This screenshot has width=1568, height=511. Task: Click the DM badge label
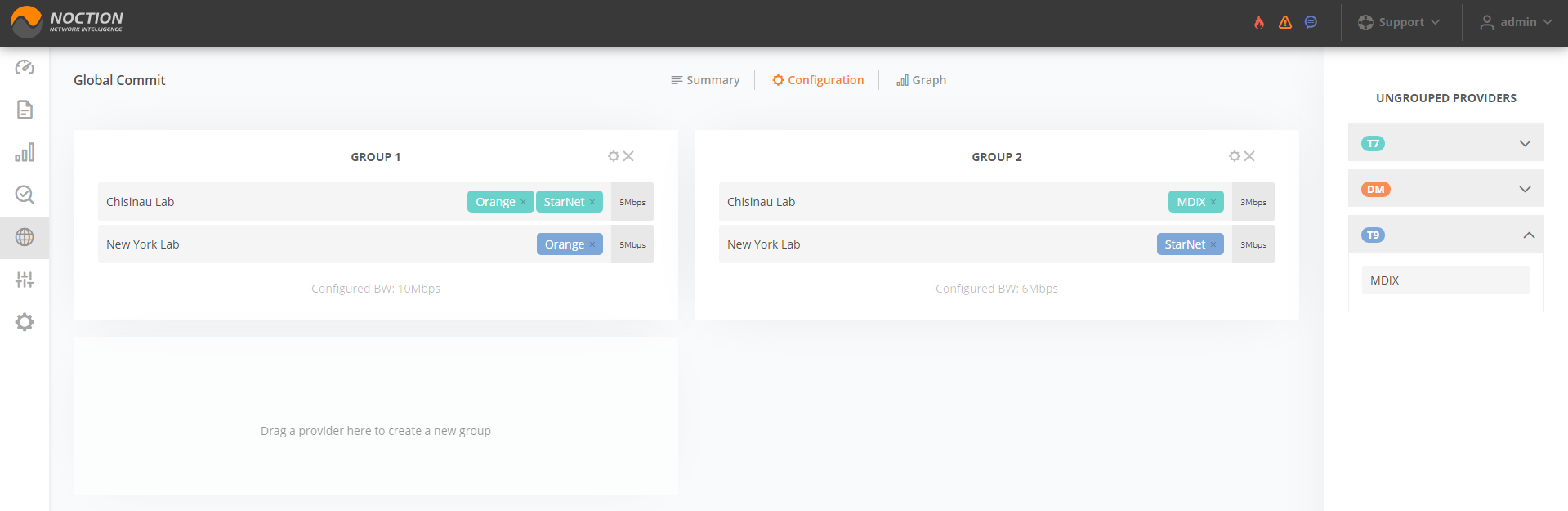[x=1376, y=190]
